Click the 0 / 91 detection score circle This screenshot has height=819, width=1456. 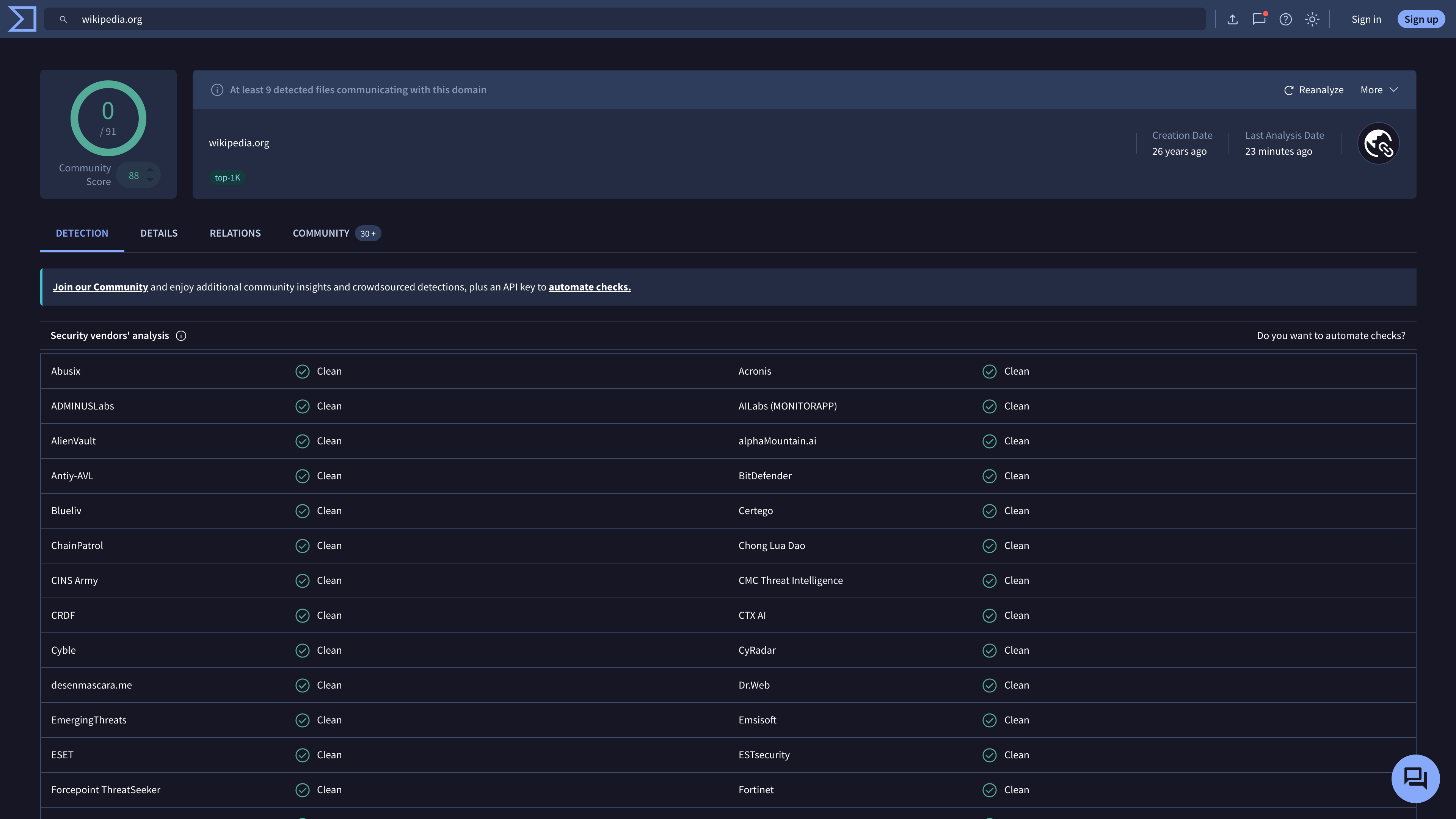tap(108, 118)
